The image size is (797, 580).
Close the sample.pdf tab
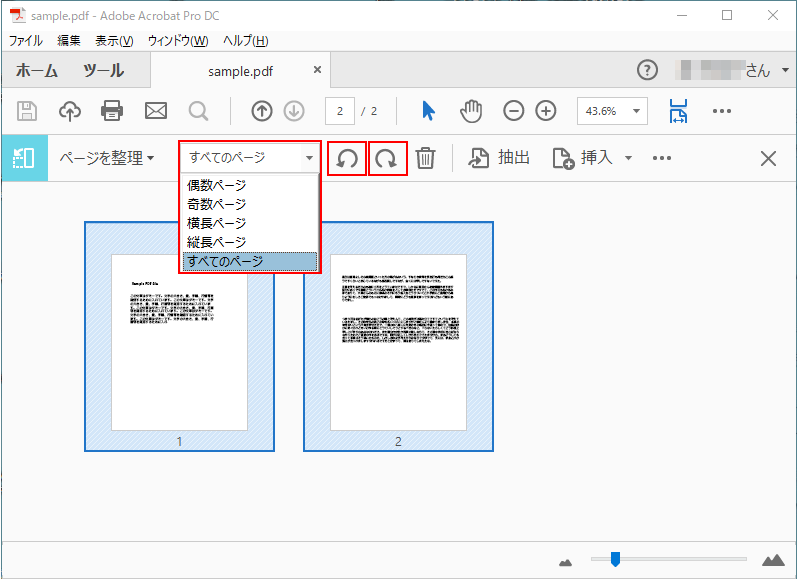[317, 70]
